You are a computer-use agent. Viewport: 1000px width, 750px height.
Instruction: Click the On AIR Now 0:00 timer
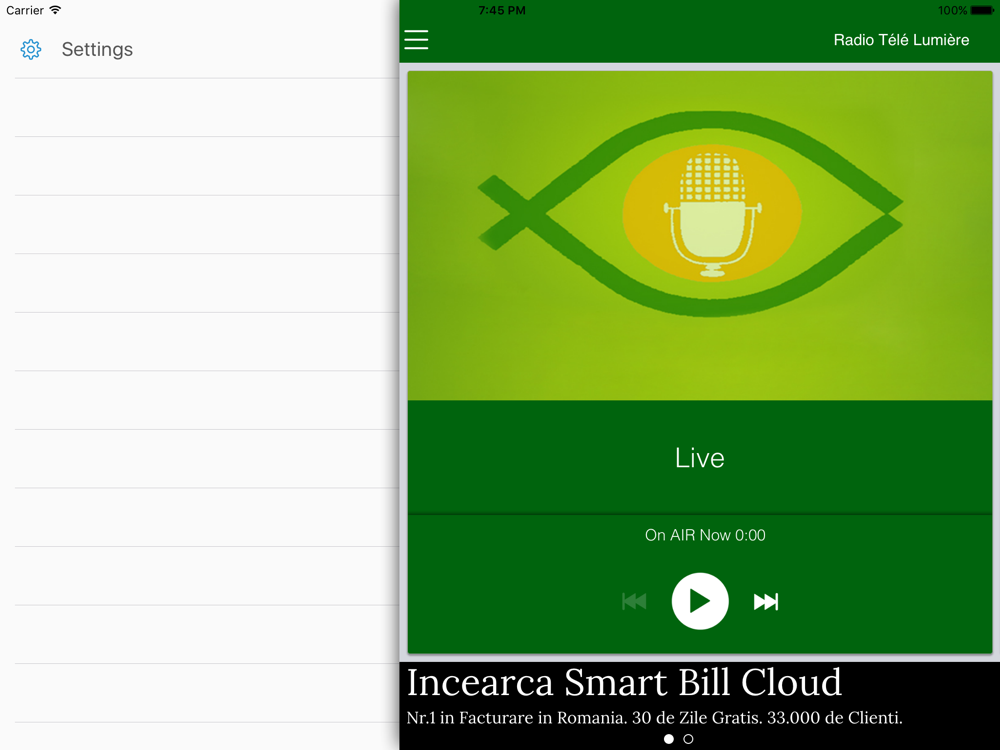point(705,535)
